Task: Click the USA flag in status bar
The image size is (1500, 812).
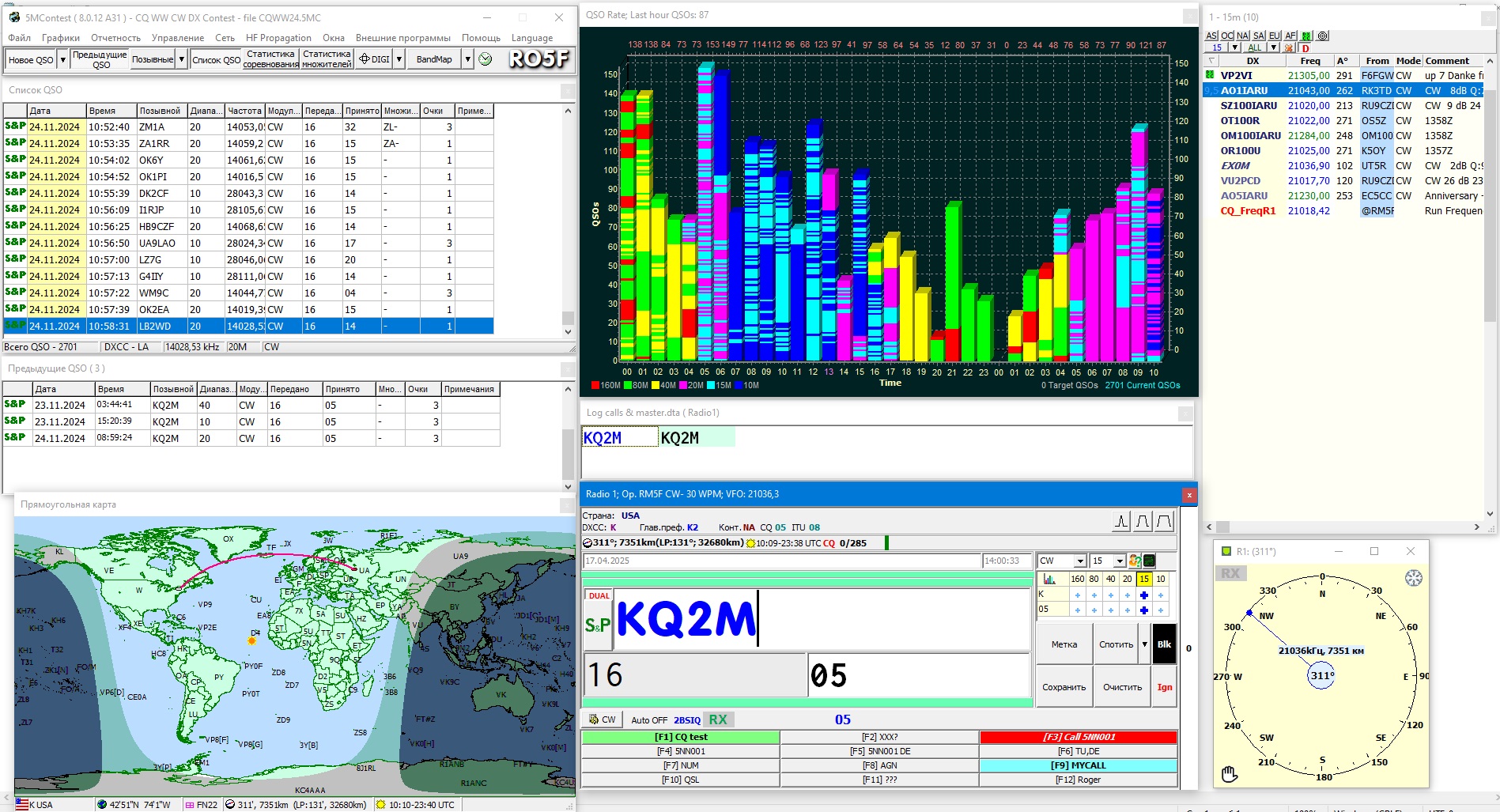Action: click(22, 805)
